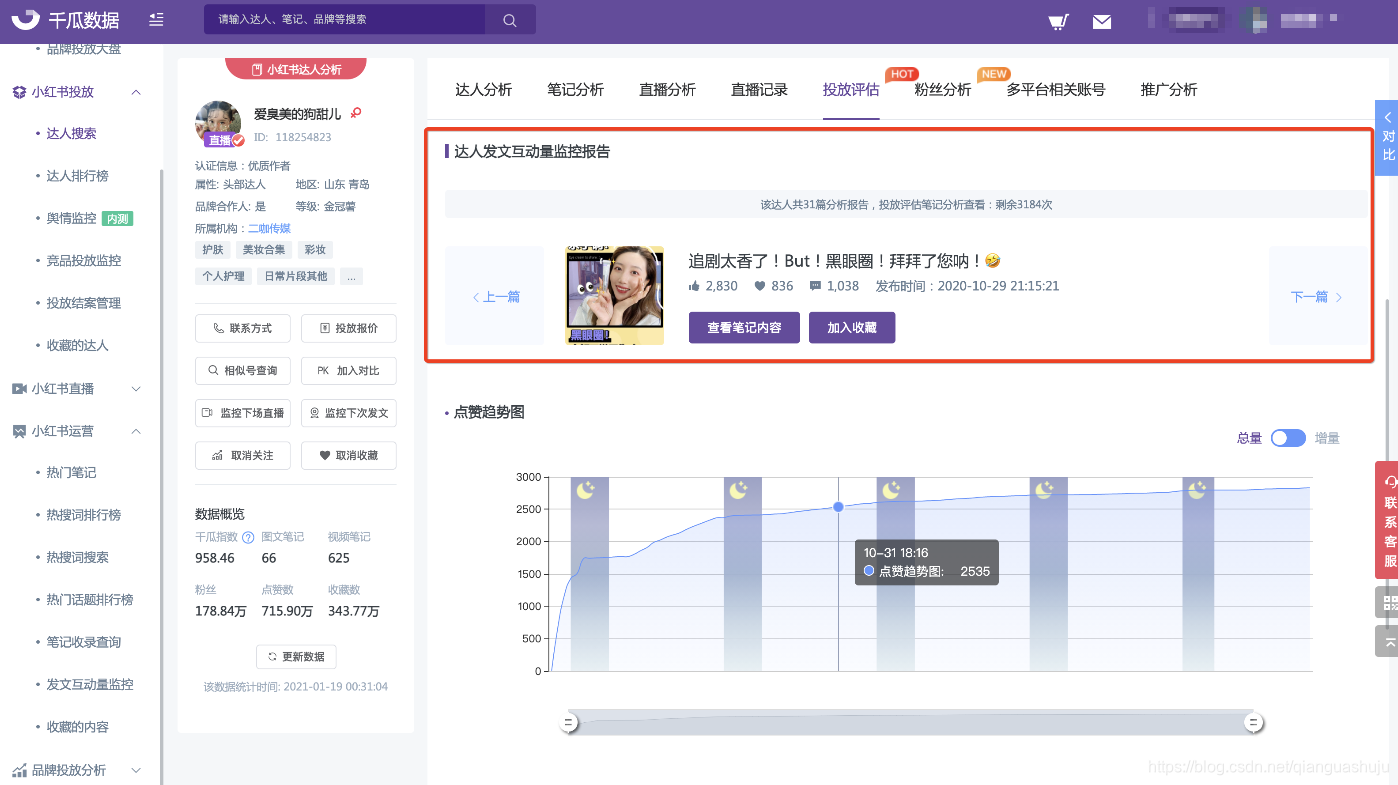This screenshot has width=1398, height=785.
Task: Click the like thumbs-up count 2,830
Action: (713, 286)
